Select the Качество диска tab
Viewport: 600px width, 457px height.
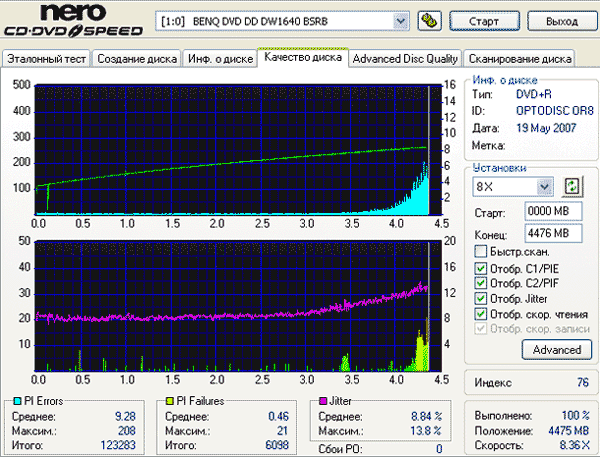[303, 57]
